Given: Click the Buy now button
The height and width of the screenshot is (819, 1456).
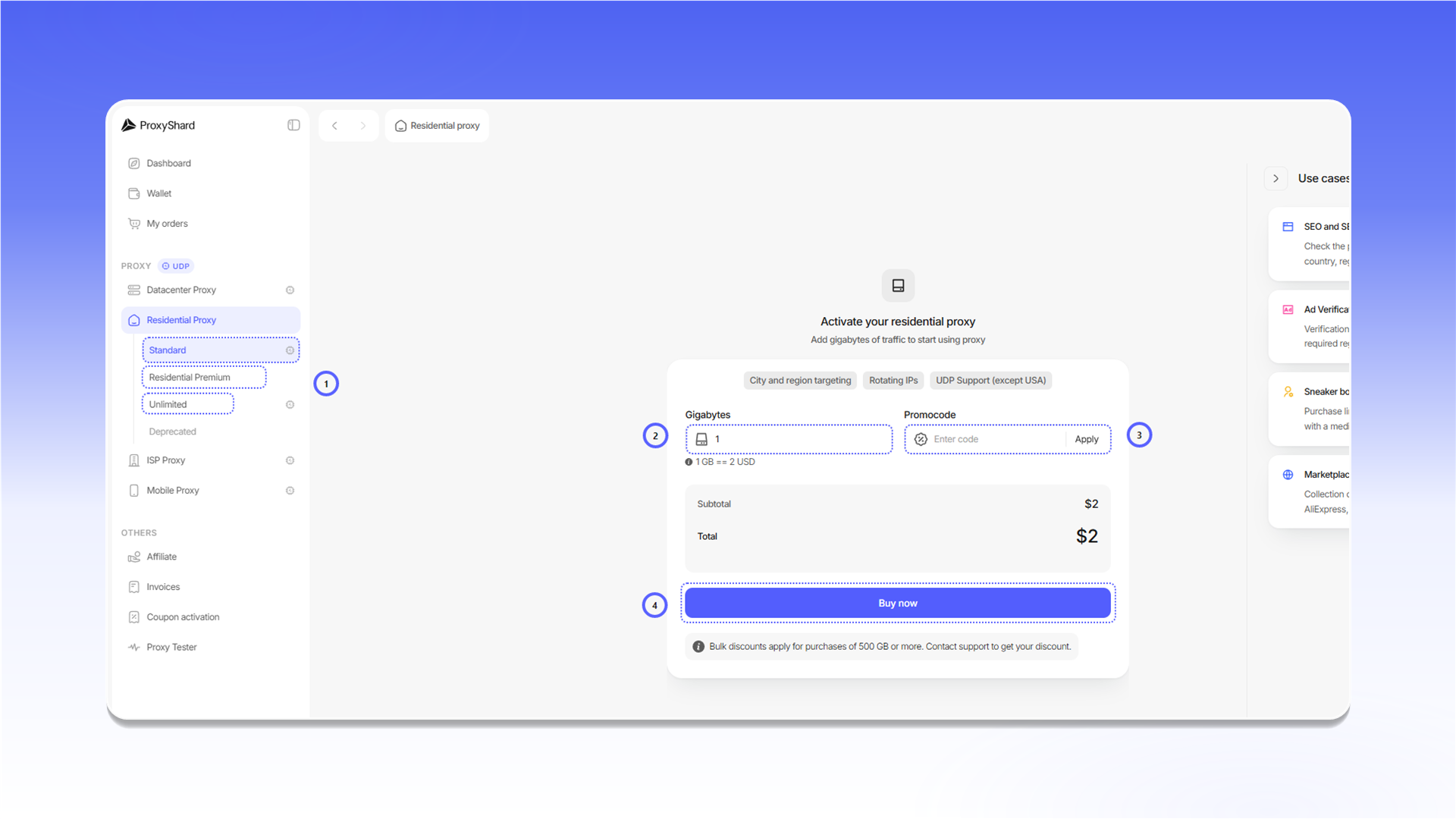Looking at the screenshot, I should [x=898, y=603].
